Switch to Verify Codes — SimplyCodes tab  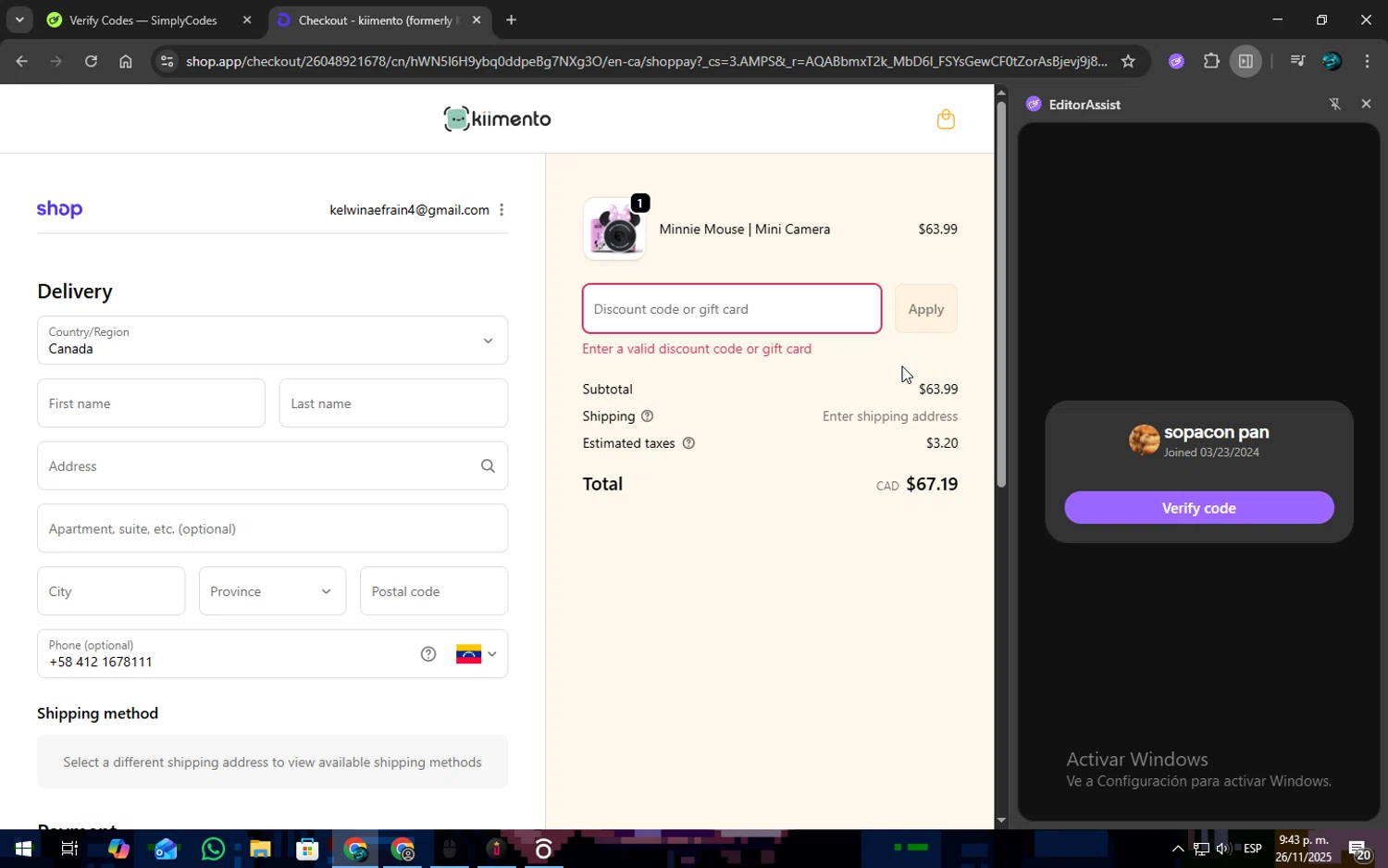[151, 19]
